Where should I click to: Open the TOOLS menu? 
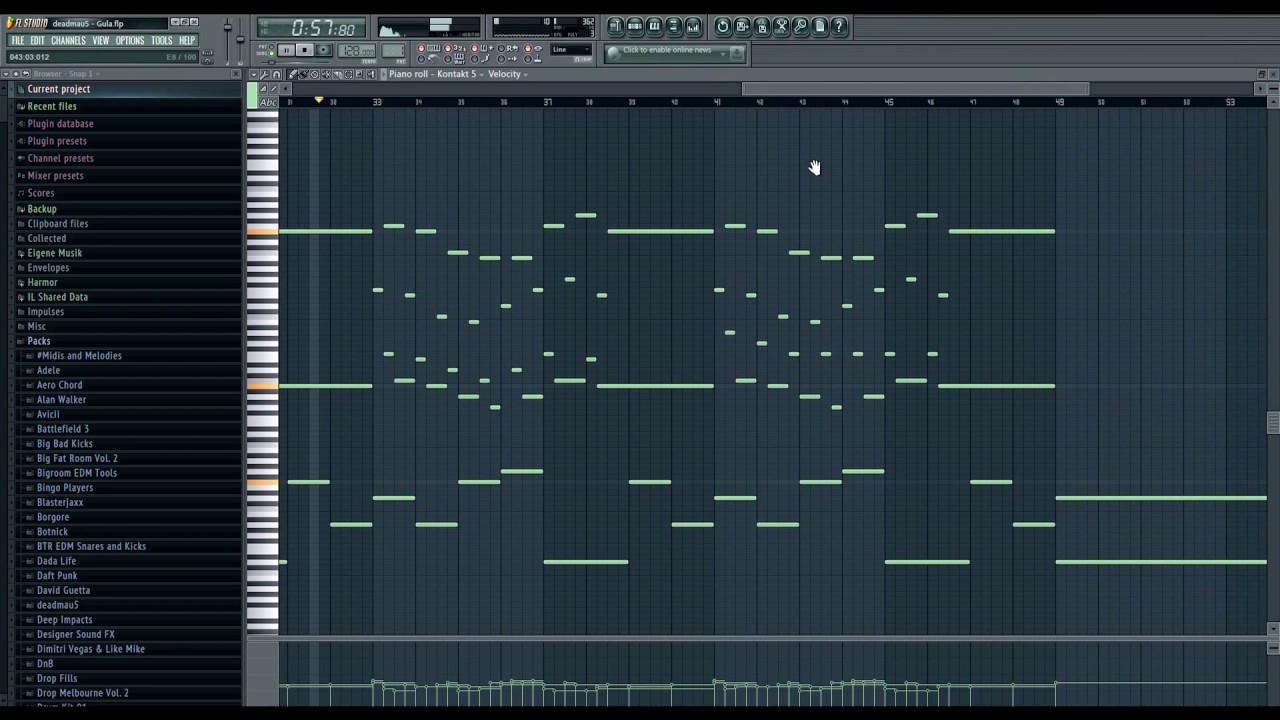point(162,41)
